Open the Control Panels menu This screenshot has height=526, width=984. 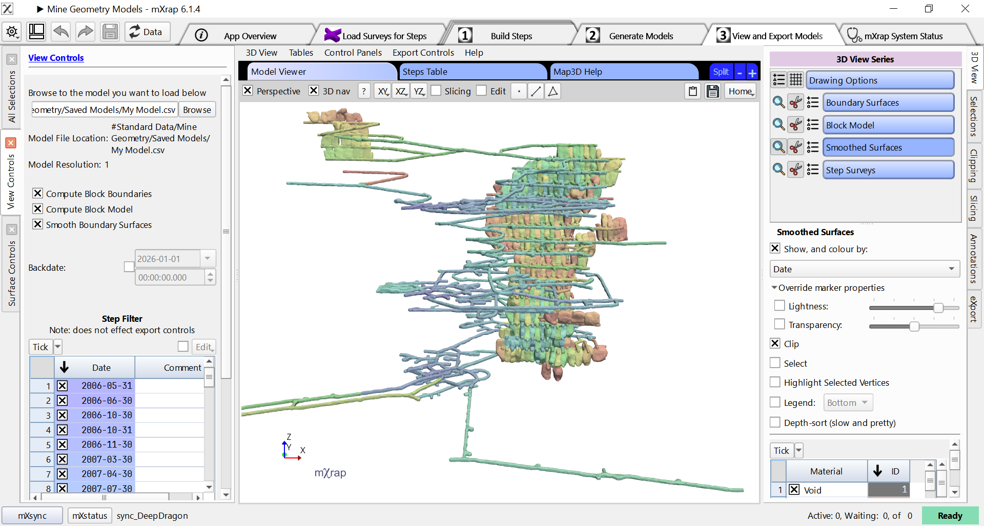353,53
